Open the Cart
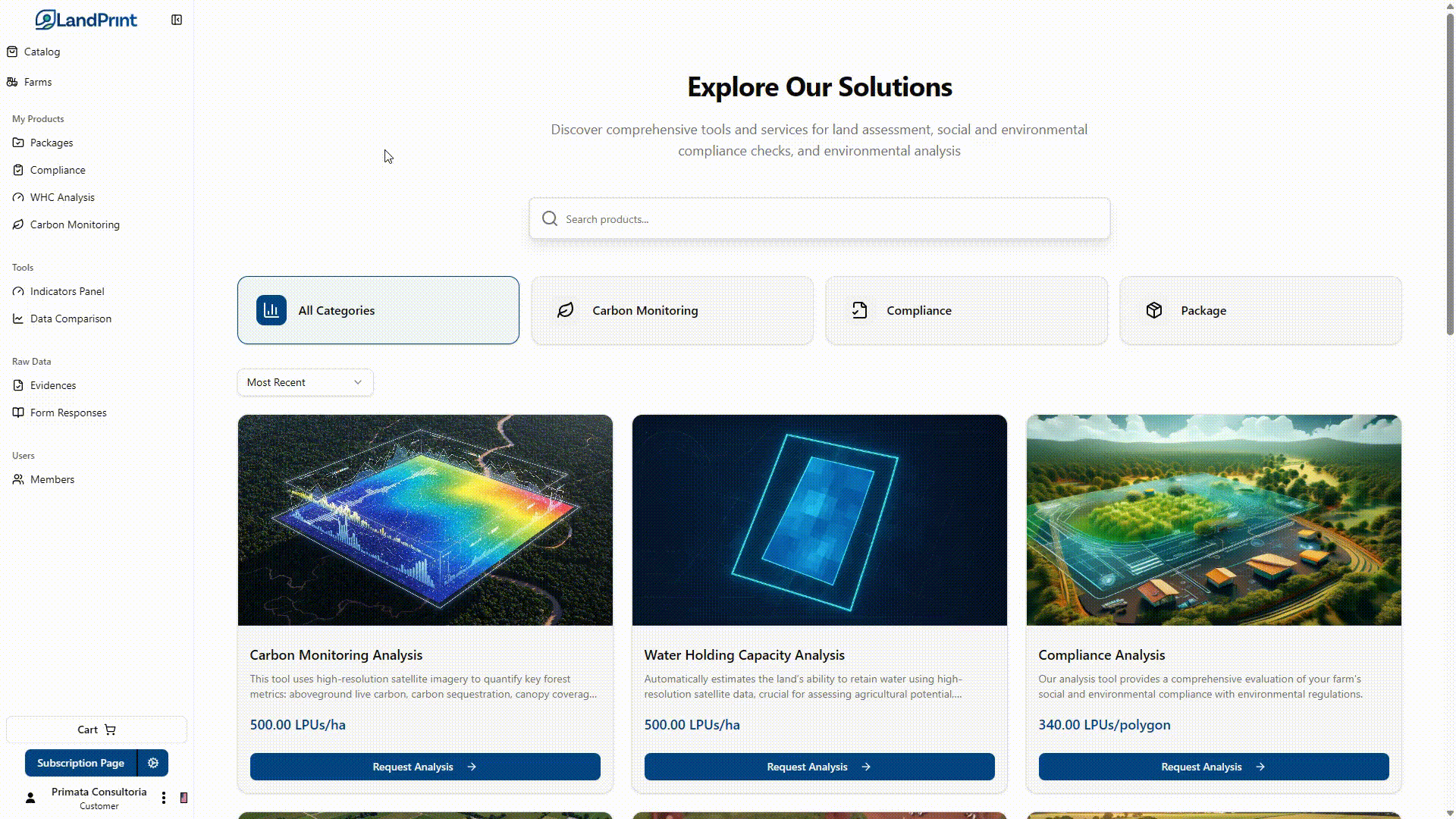 pyautogui.click(x=96, y=730)
